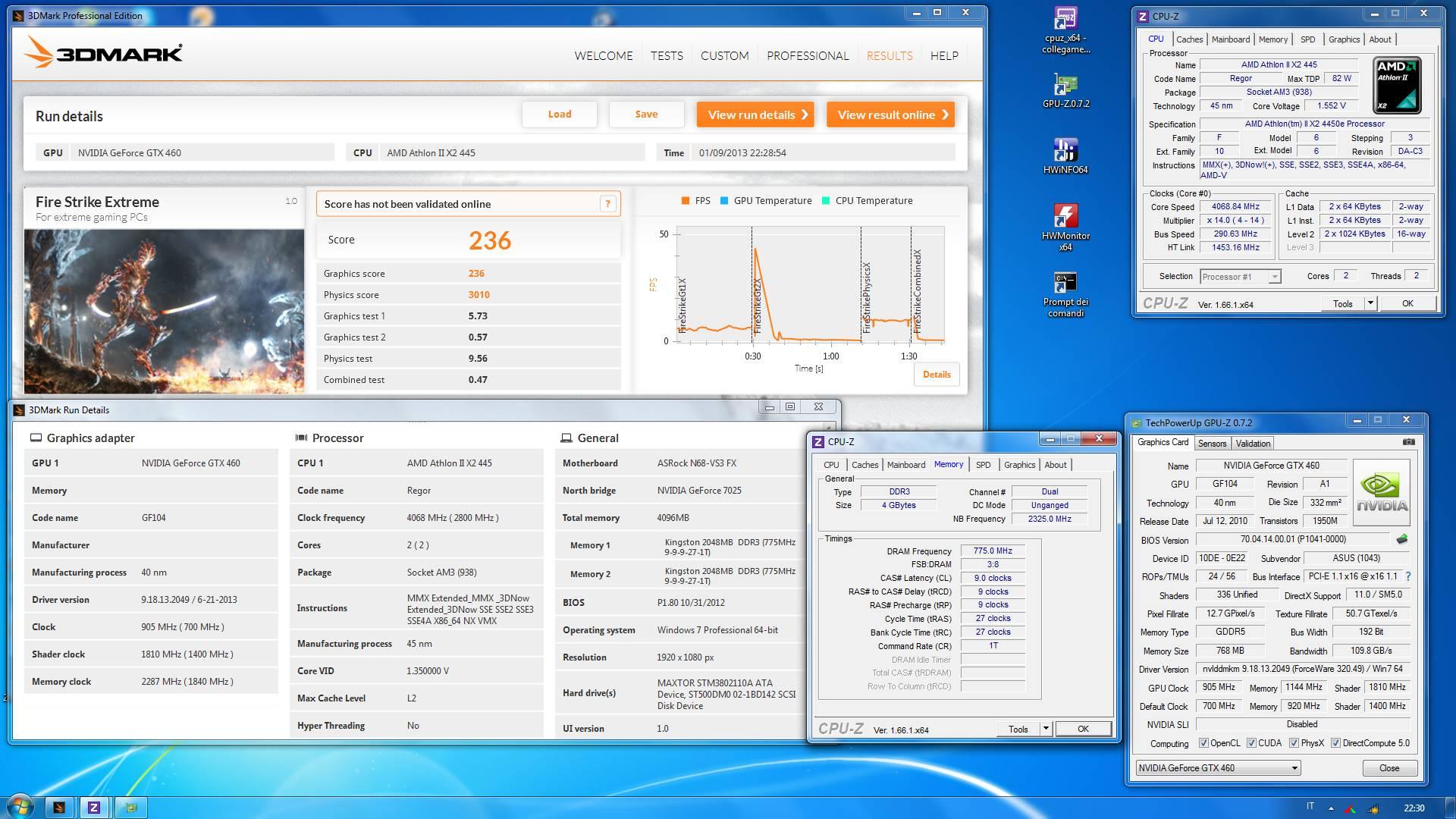Click the GPU-Z screenshot camera icon
Screen dimensions: 1456x819
(x=1408, y=442)
